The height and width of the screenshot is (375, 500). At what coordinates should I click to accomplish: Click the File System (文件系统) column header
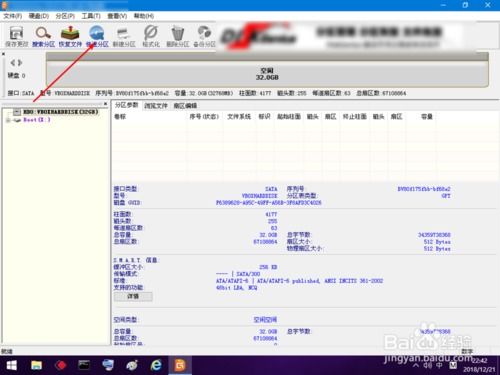239,117
